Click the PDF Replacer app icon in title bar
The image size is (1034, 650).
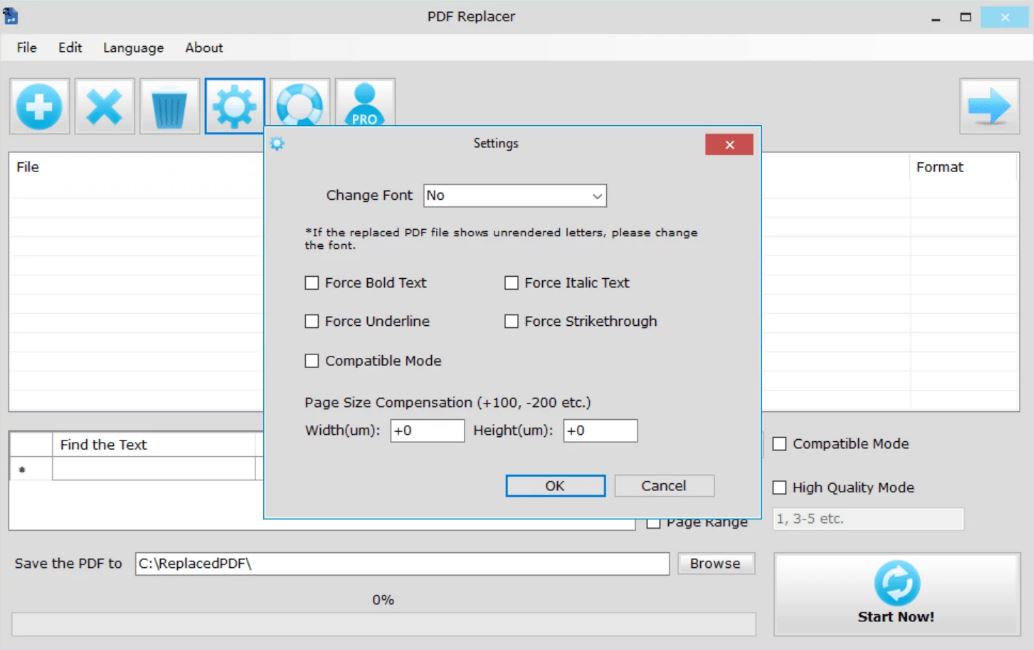[x=11, y=16]
